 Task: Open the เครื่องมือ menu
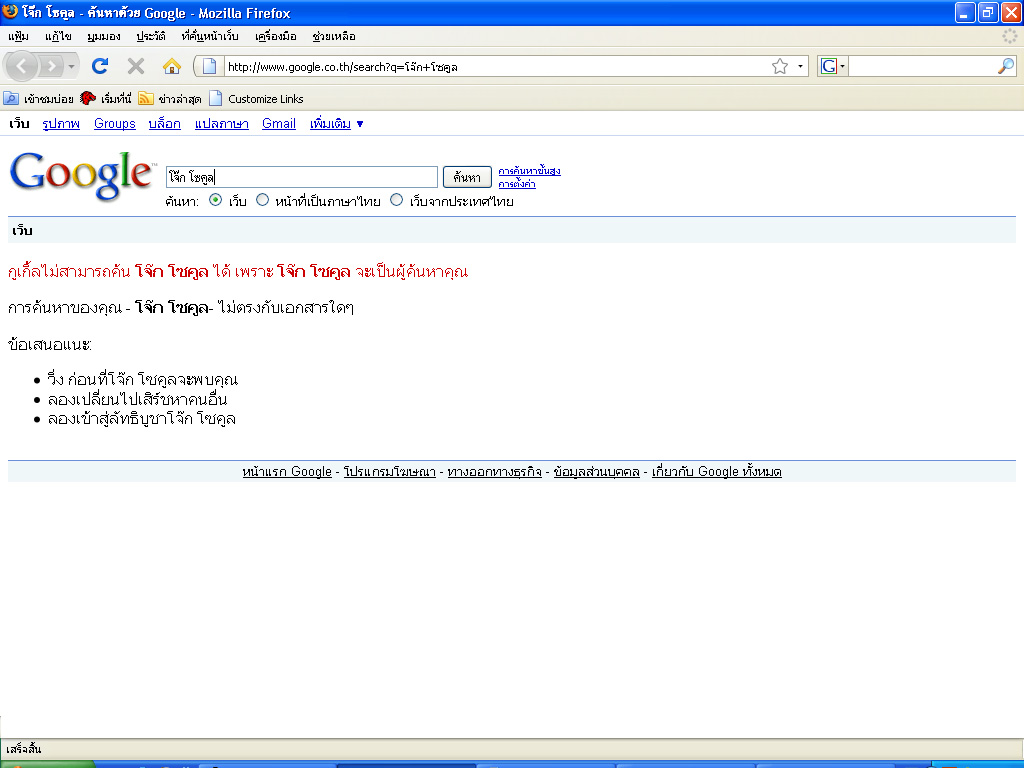click(x=276, y=37)
